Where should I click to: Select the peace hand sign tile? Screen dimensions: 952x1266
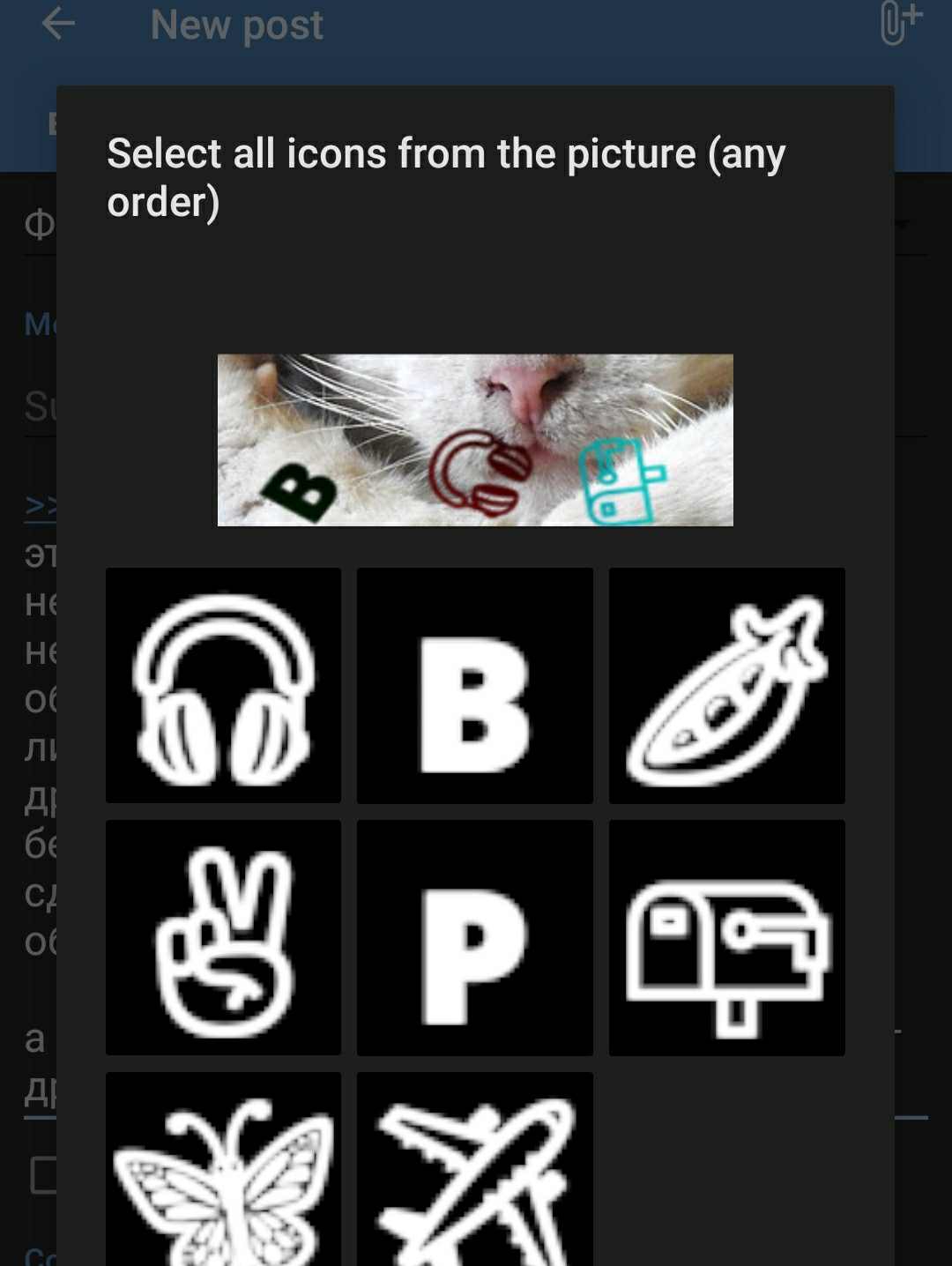[223, 937]
